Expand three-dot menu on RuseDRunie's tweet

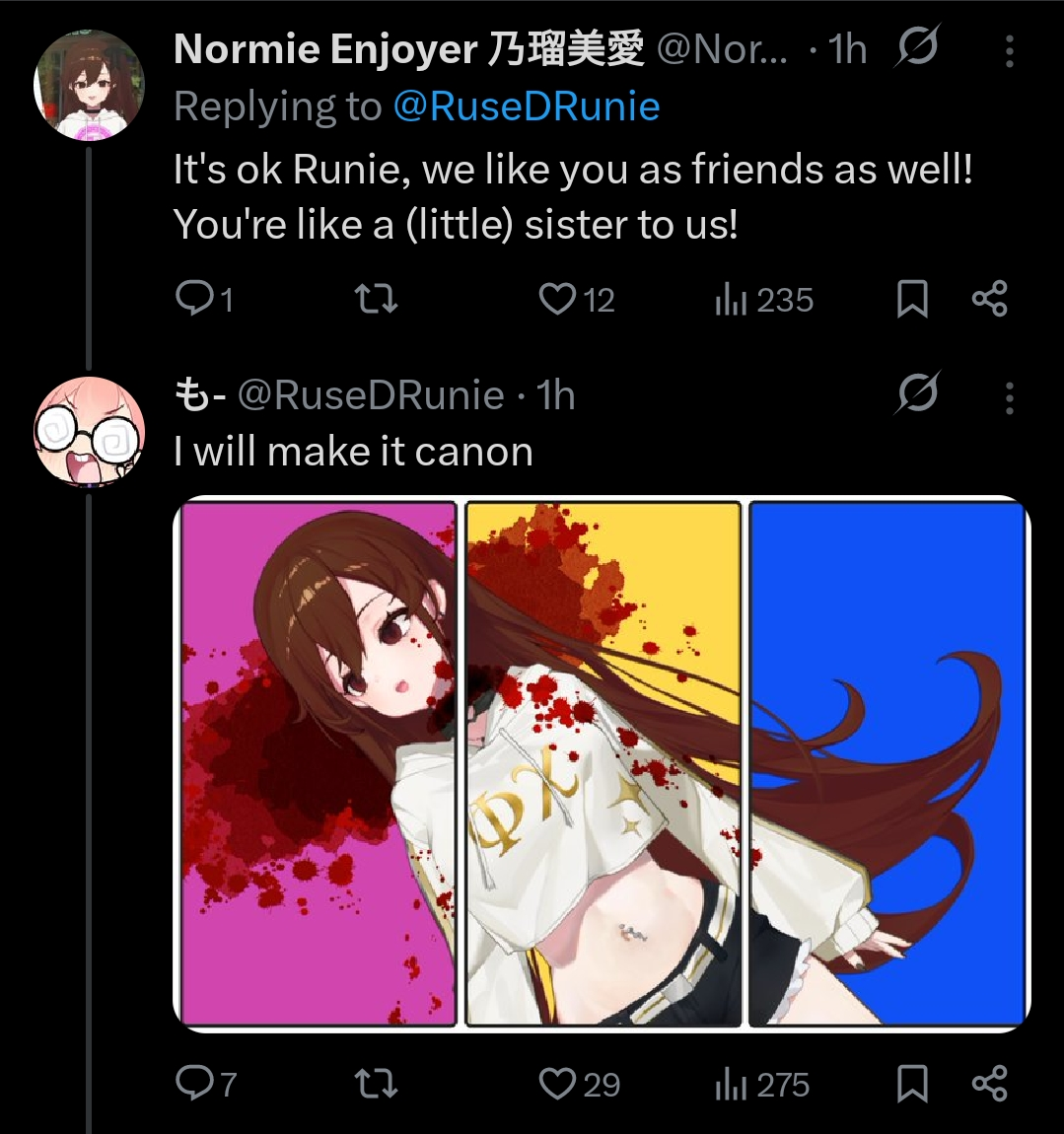click(1009, 397)
